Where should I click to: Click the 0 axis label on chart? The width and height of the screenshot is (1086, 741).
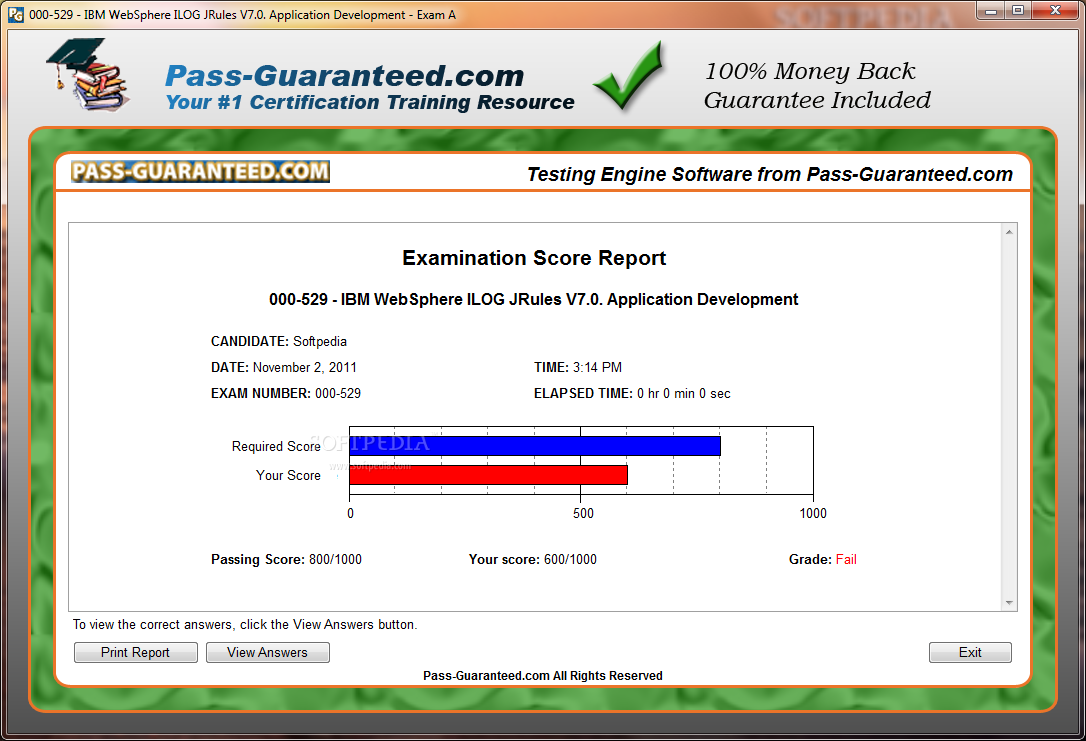pos(350,513)
